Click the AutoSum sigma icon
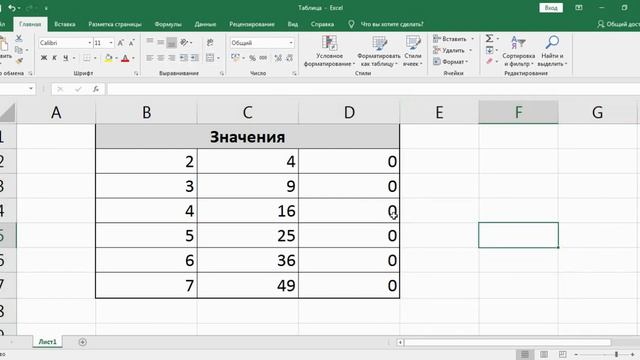Image resolution: width=640 pixels, height=360 pixels. (x=489, y=38)
